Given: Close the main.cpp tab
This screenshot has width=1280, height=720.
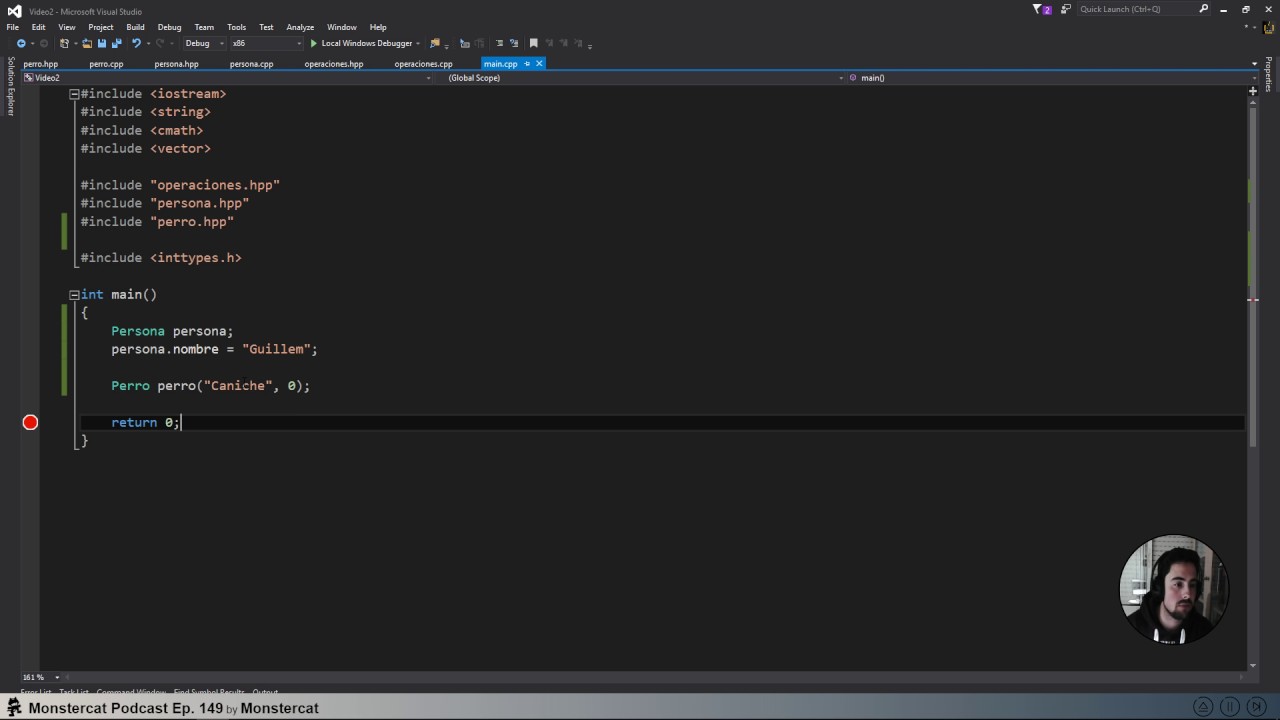Looking at the screenshot, I should (x=539, y=64).
